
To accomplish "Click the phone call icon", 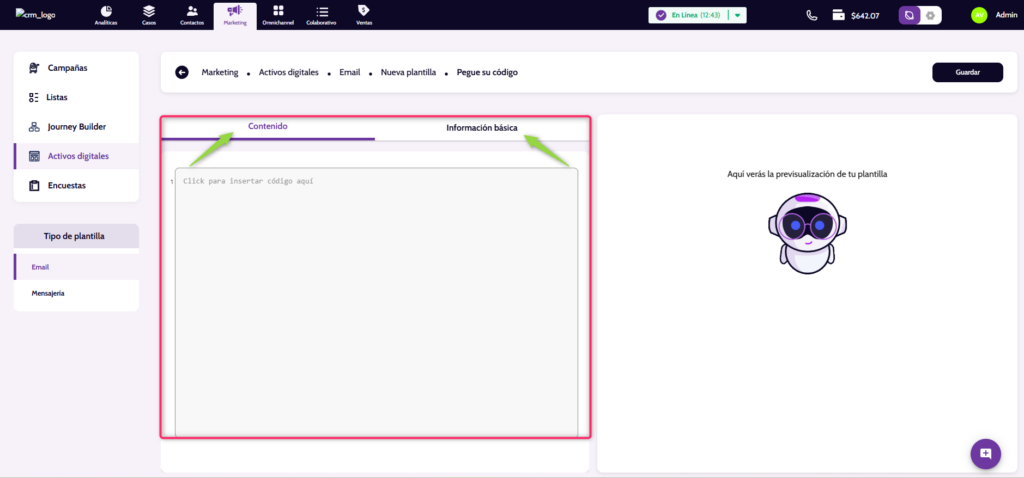I will [x=812, y=15].
